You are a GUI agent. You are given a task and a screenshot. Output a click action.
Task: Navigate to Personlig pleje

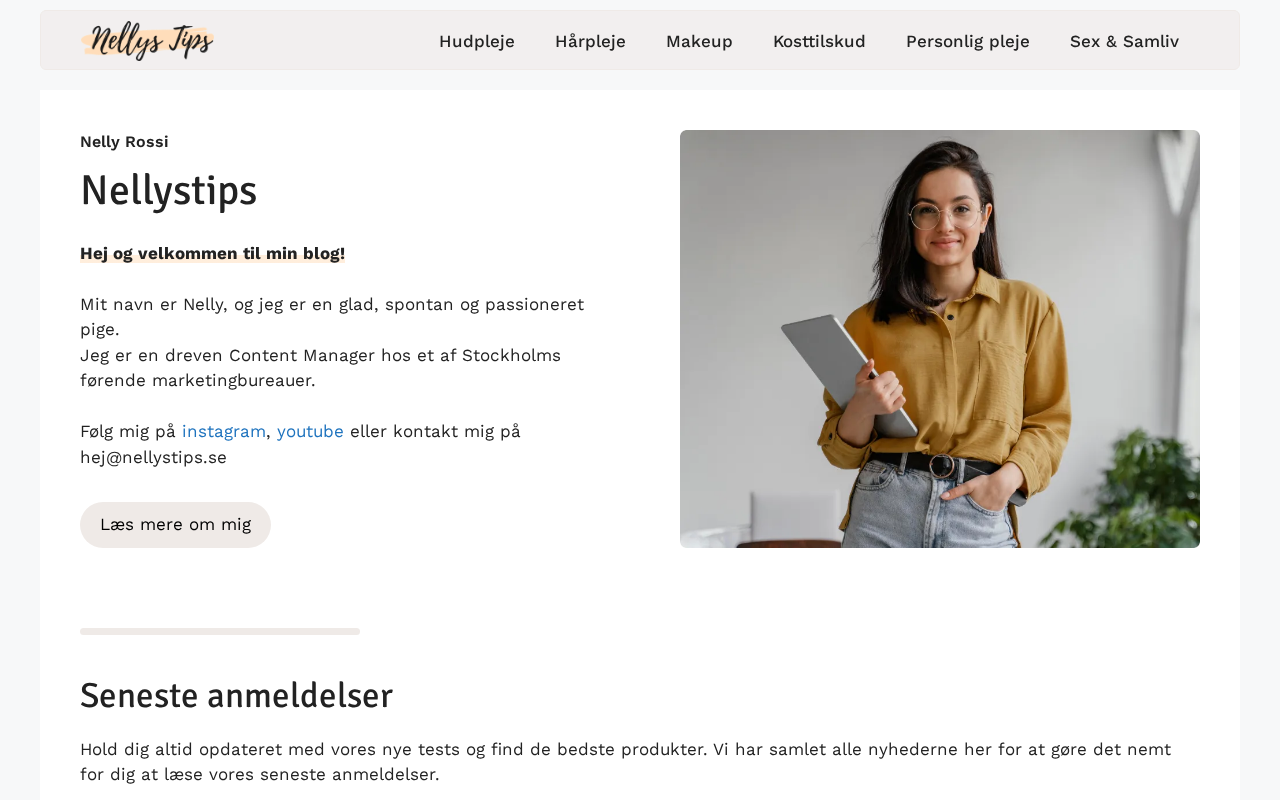tap(967, 41)
